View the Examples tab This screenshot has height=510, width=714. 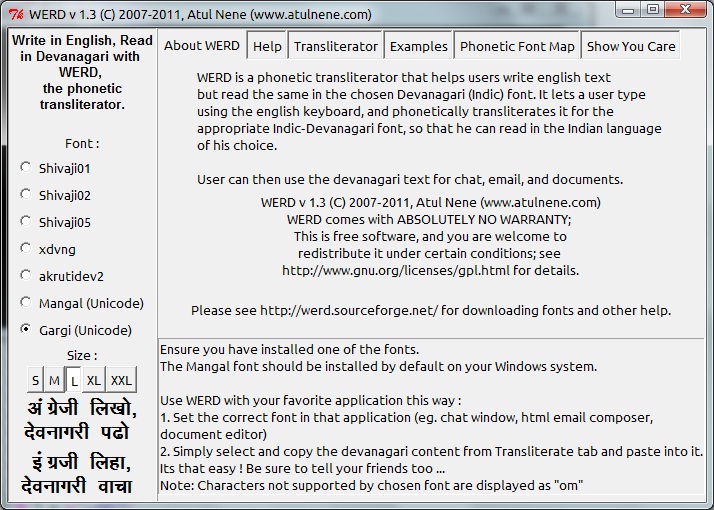click(418, 46)
